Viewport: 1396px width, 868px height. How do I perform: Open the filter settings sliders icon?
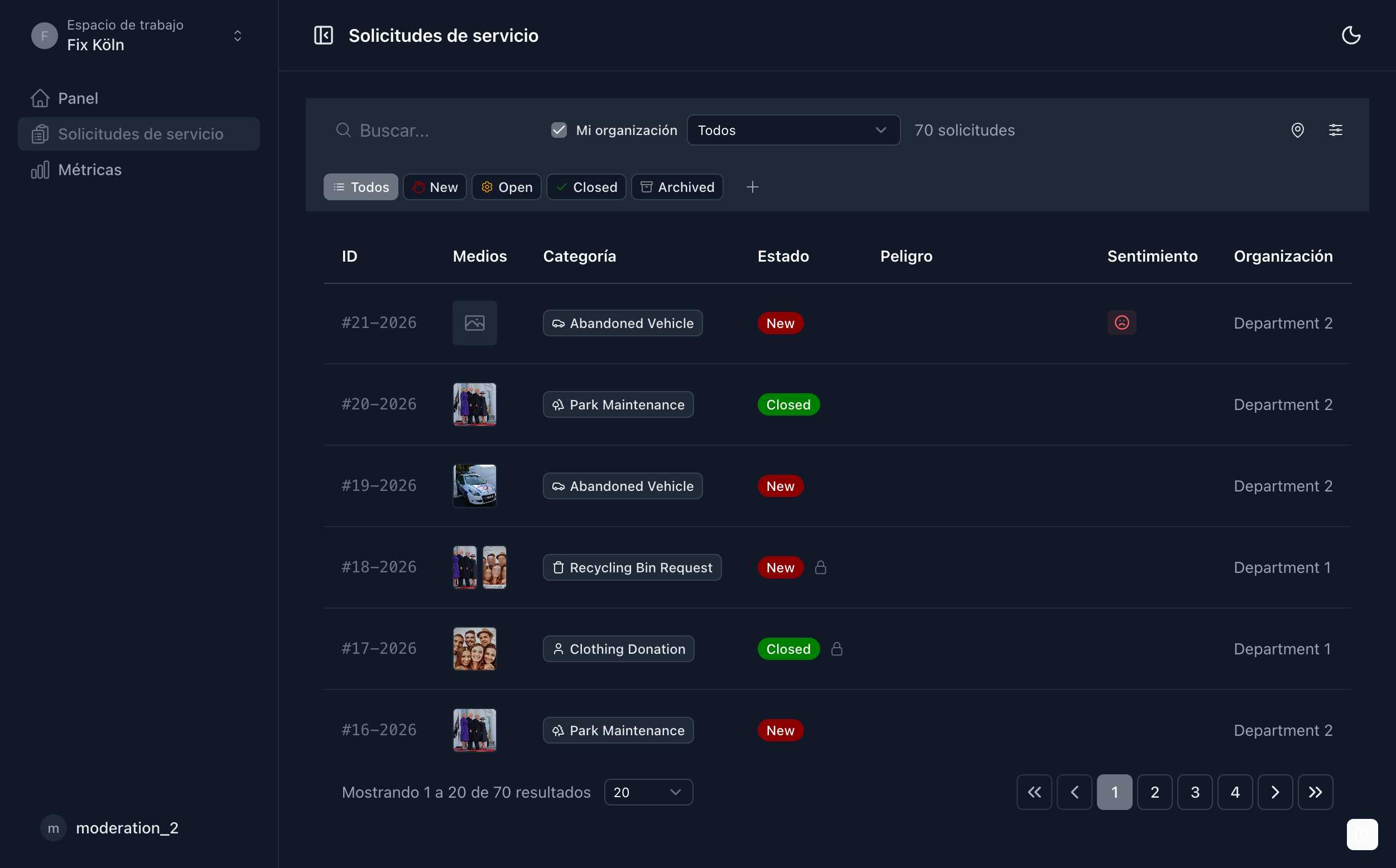[x=1336, y=130]
